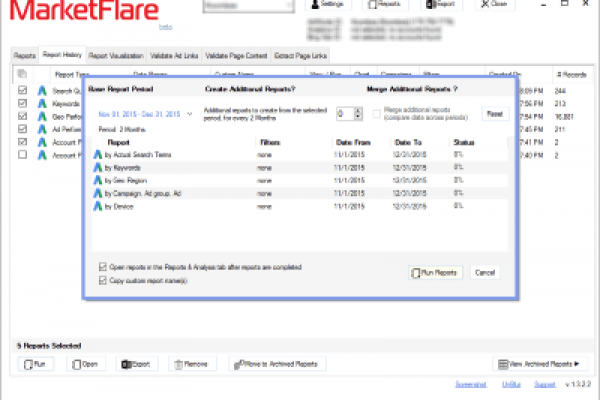Click AdWords icon beside by Campaign, Ad group, Ad

98,193
